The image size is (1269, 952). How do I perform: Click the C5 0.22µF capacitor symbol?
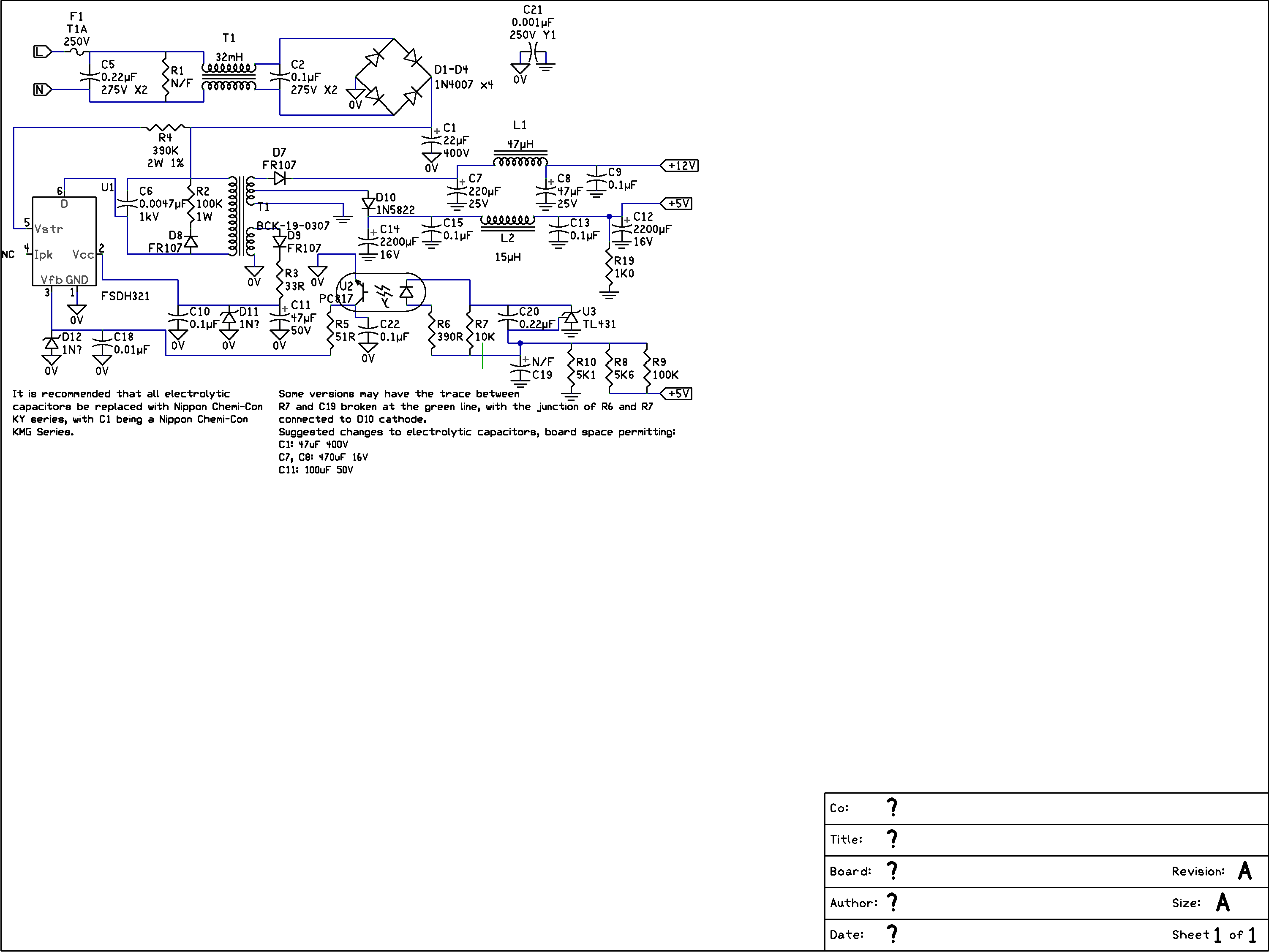[x=90, y=77]
